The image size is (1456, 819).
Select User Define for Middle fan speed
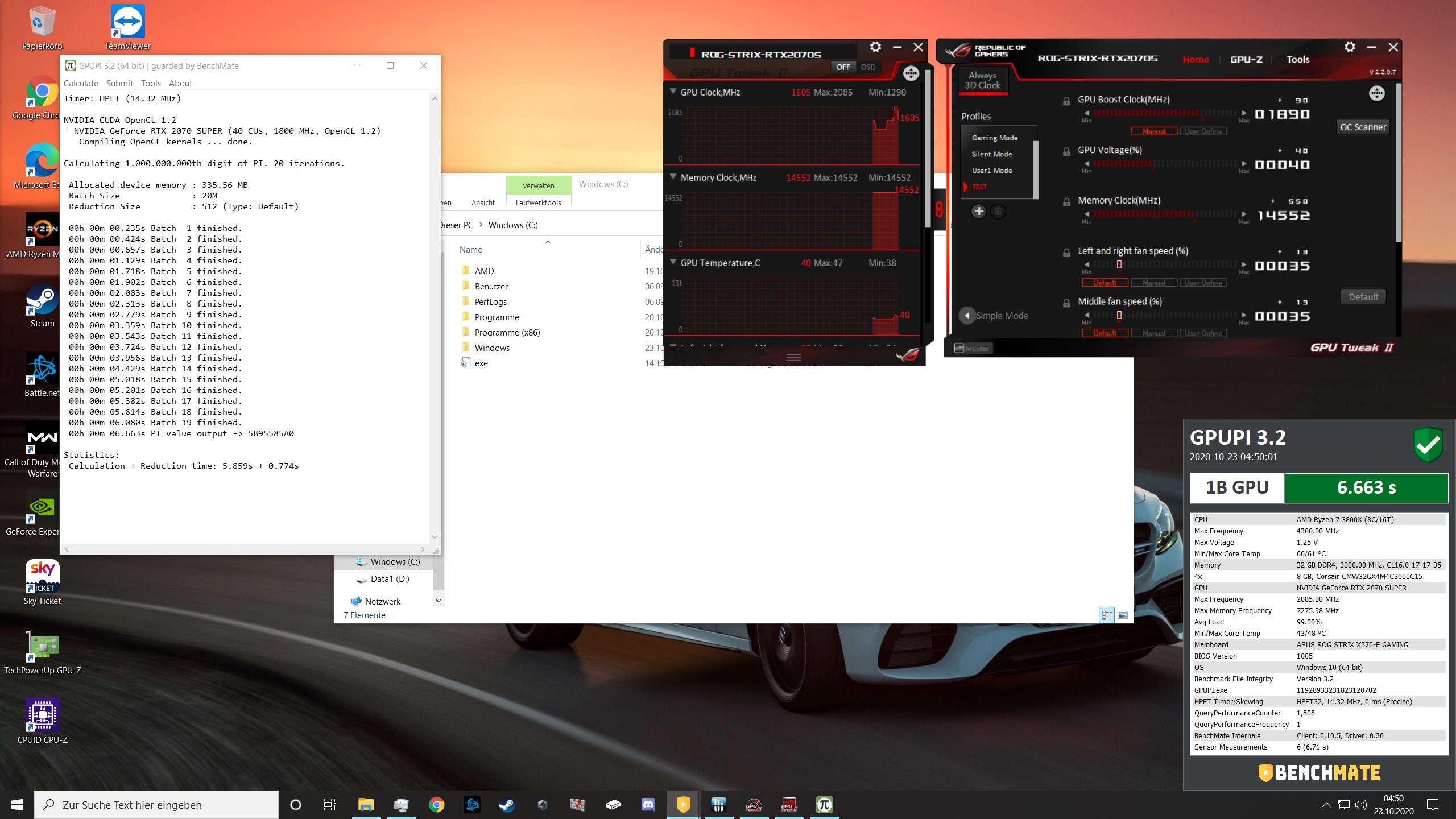(1203, 333)
